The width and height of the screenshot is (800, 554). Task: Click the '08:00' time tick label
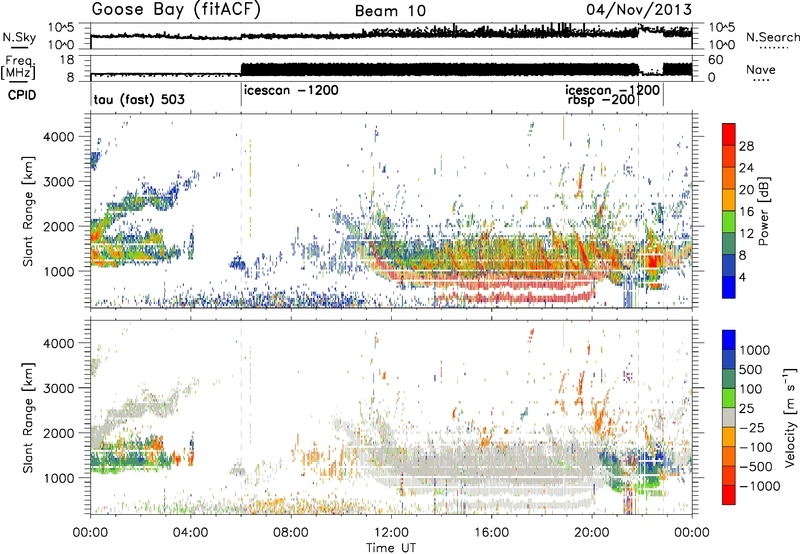[x=291, y=533]
